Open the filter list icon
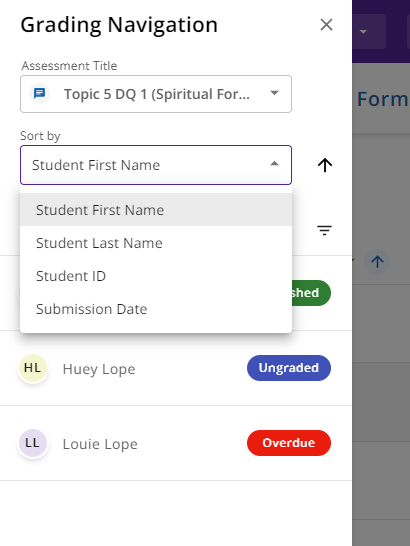Image resolution: width=410 pixels, height=546 pixels. pyautogui.click(x=324, y=230)
